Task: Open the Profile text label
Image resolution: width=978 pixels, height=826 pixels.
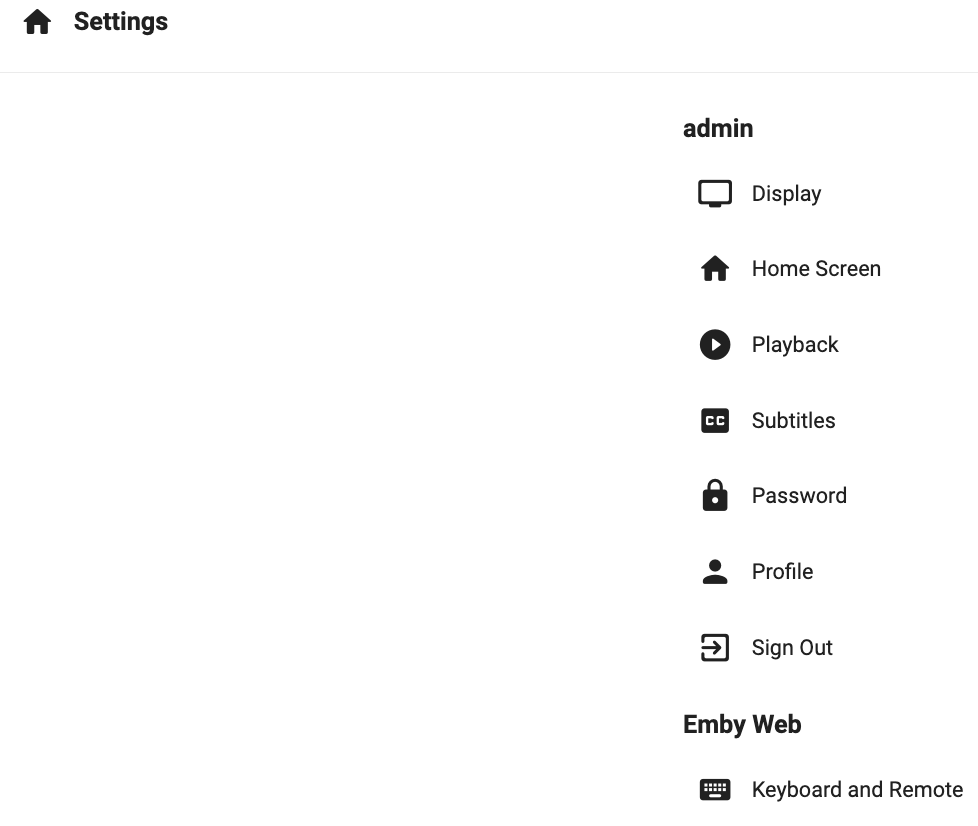Action: coord(782,572)
